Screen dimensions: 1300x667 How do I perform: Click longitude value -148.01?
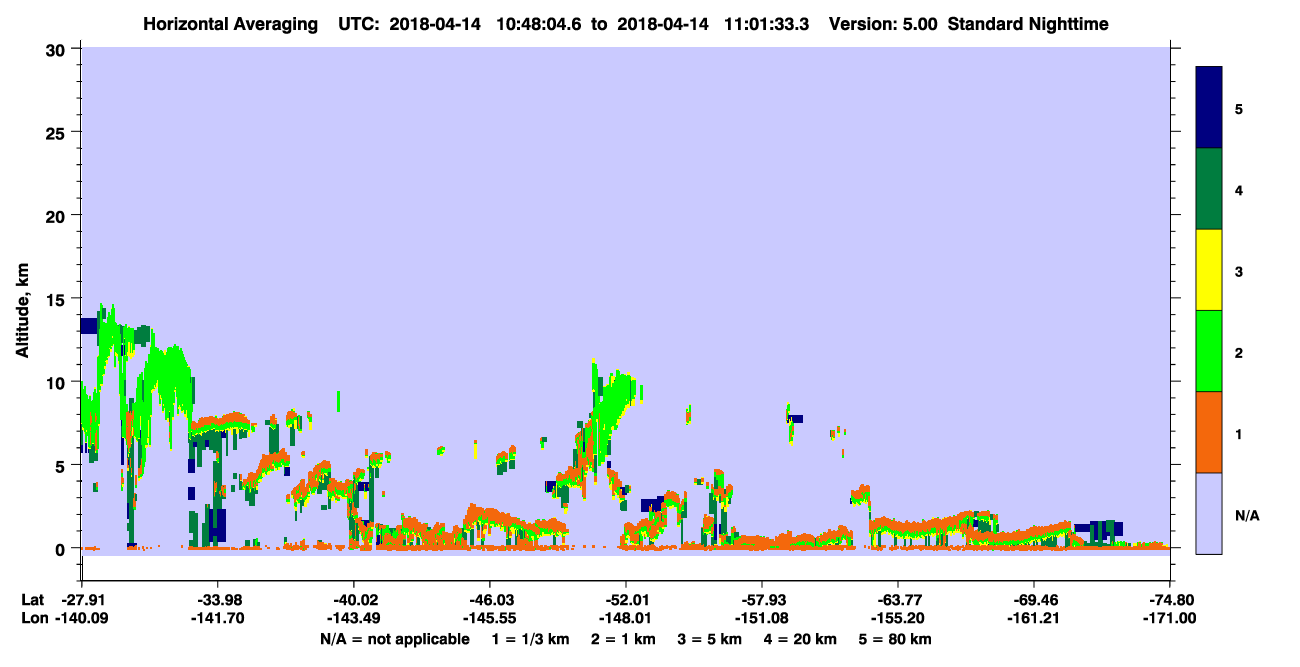tap(626, 619)
